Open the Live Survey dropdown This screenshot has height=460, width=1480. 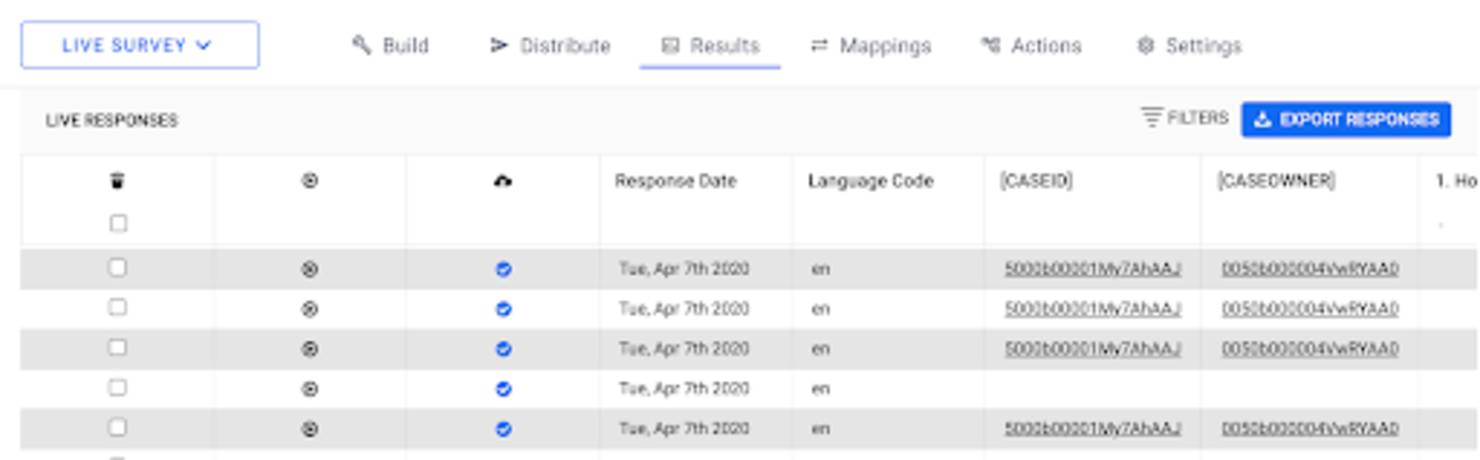point(140,45)
